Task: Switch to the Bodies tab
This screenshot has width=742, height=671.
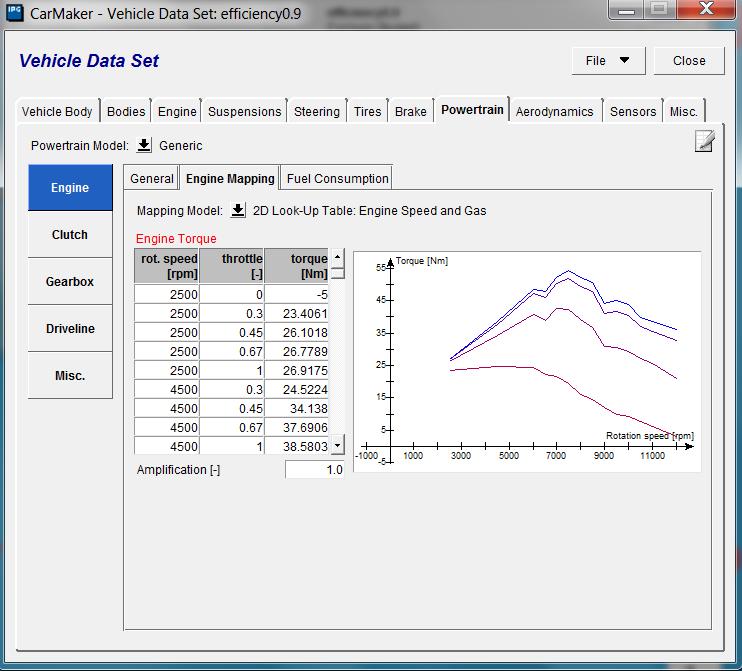Action: (126, 112)
